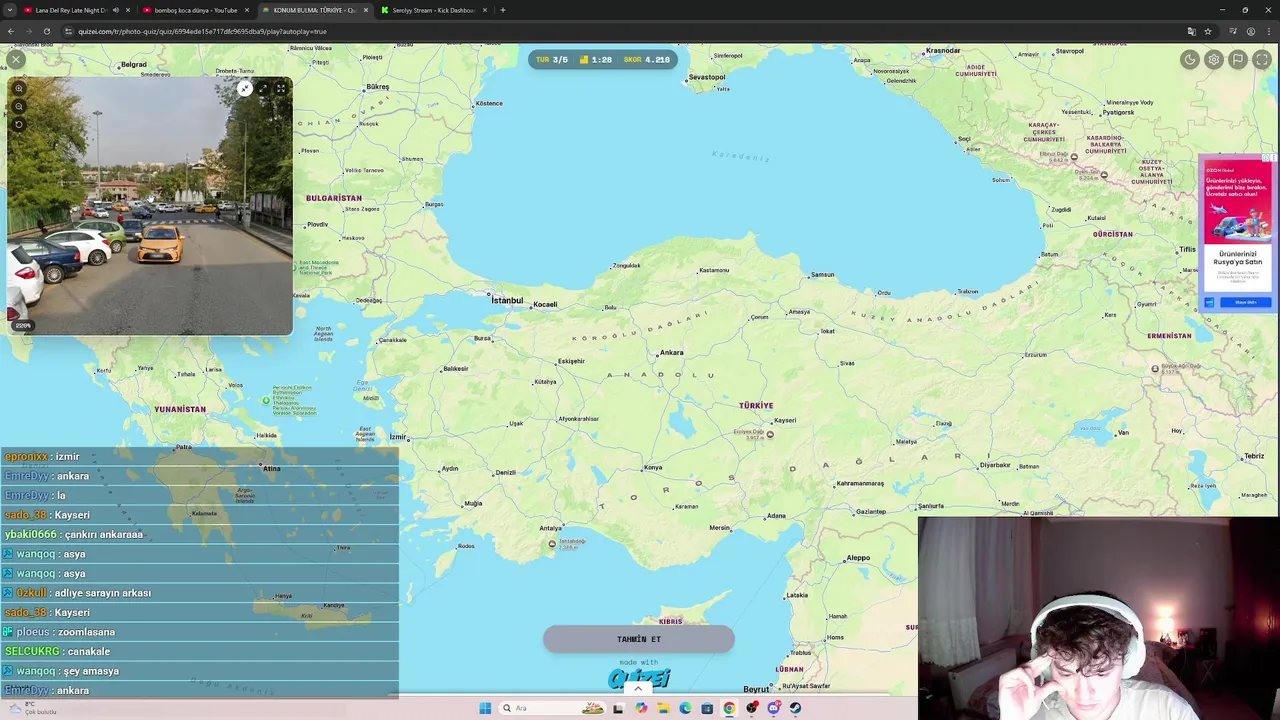1280x720 pixels.
Task: Open Chrome three-dot menu
Action: [x=1268, y=31]
